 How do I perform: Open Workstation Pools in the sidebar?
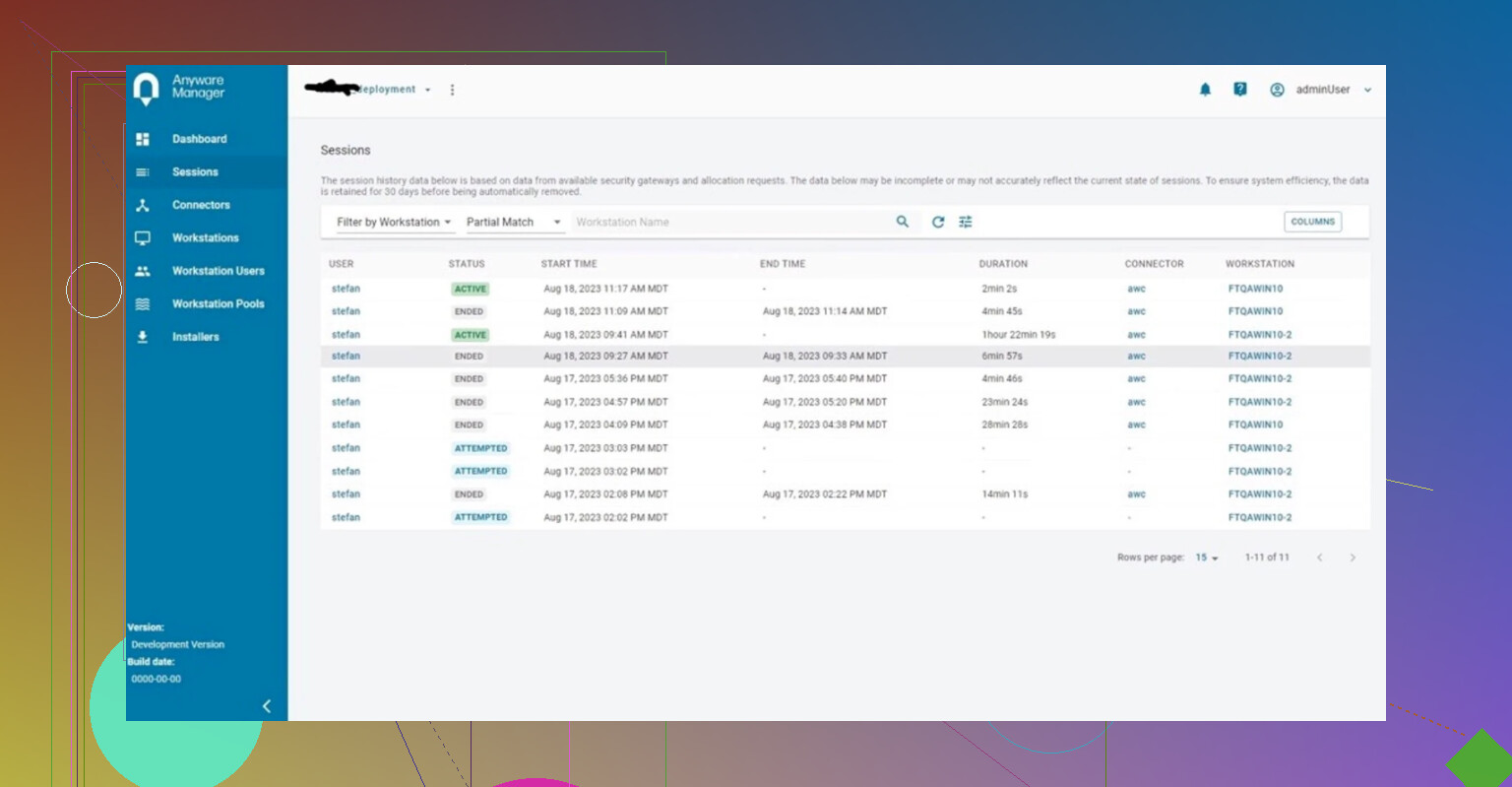pos(218,304)
